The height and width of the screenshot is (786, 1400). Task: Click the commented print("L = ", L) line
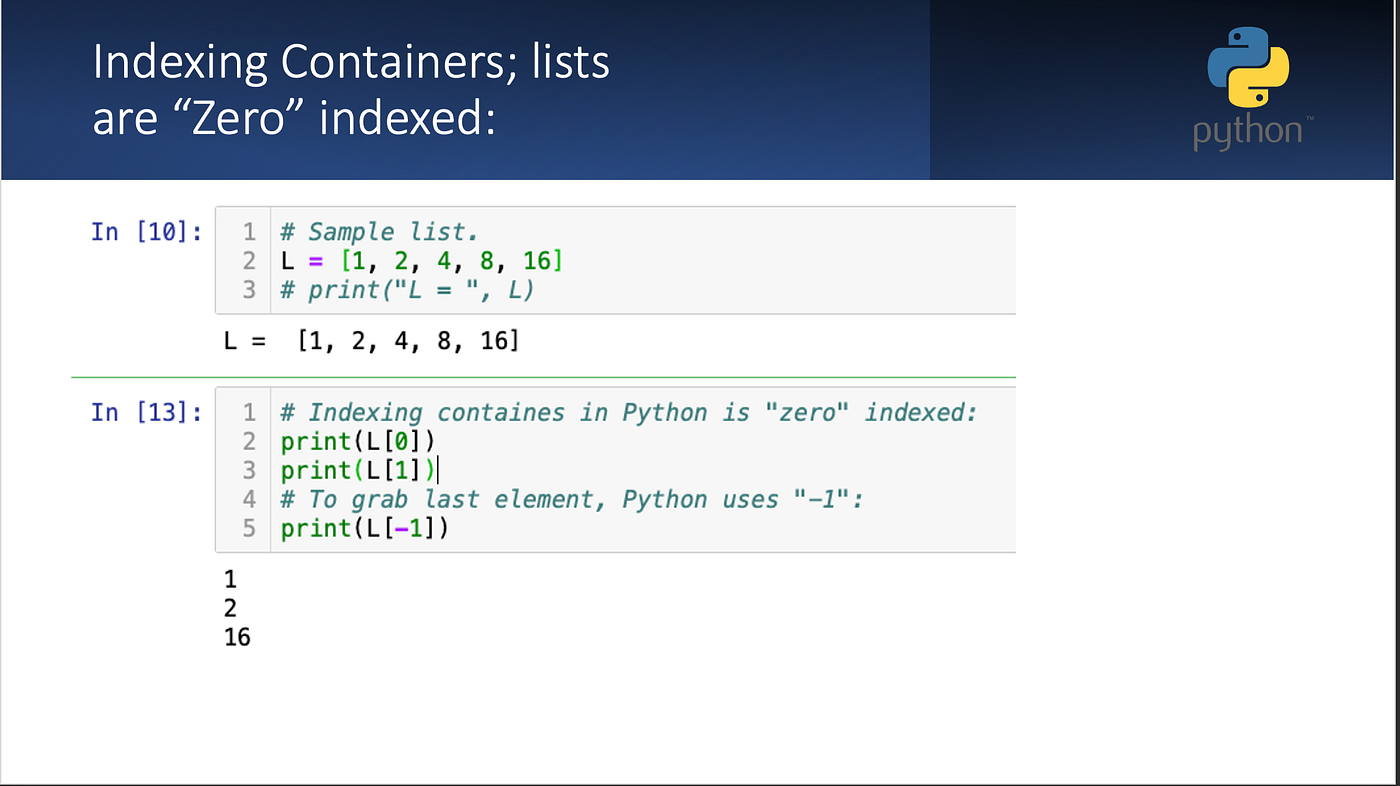[406, 290]
